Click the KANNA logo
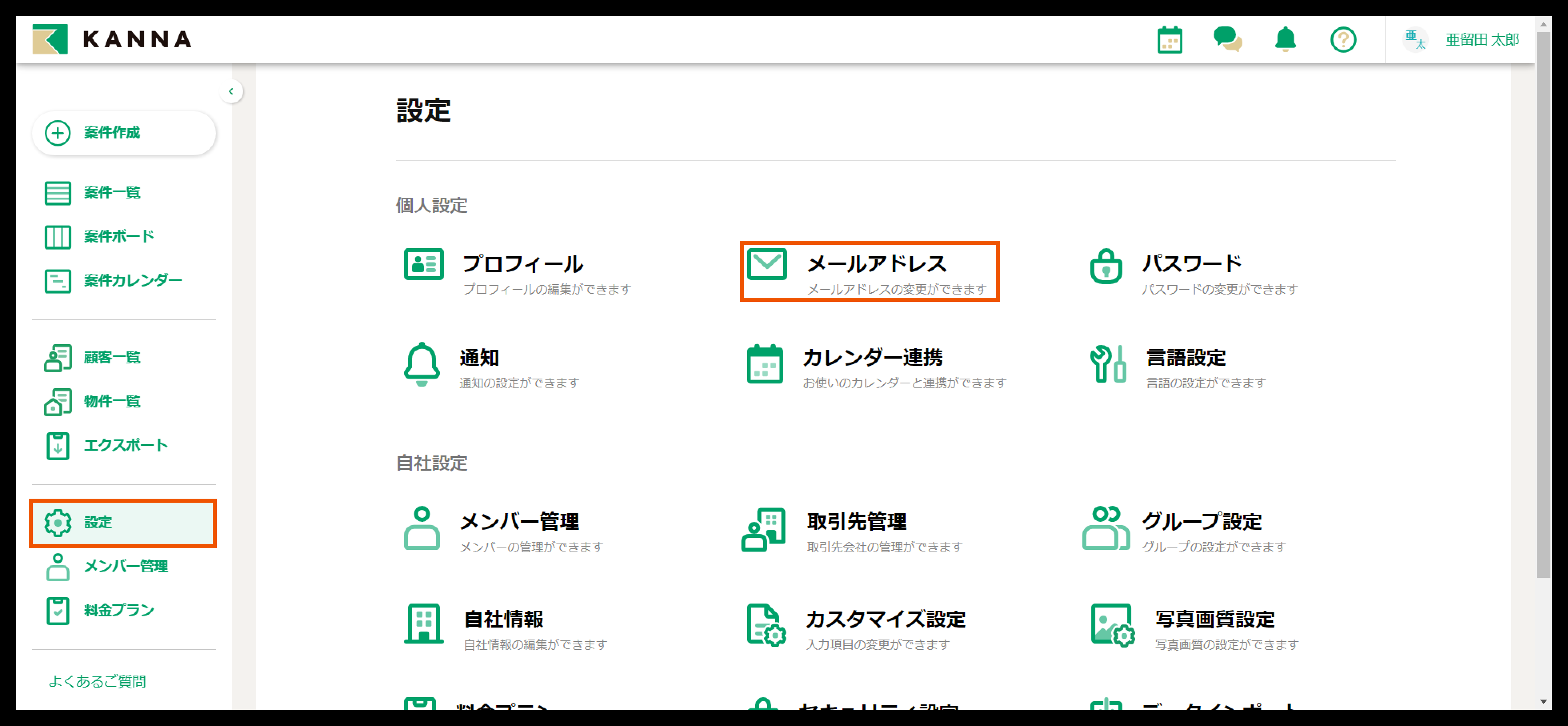The width and height of the screenshot is (1568, 726). pyautogui.click(x=112, y=40)
